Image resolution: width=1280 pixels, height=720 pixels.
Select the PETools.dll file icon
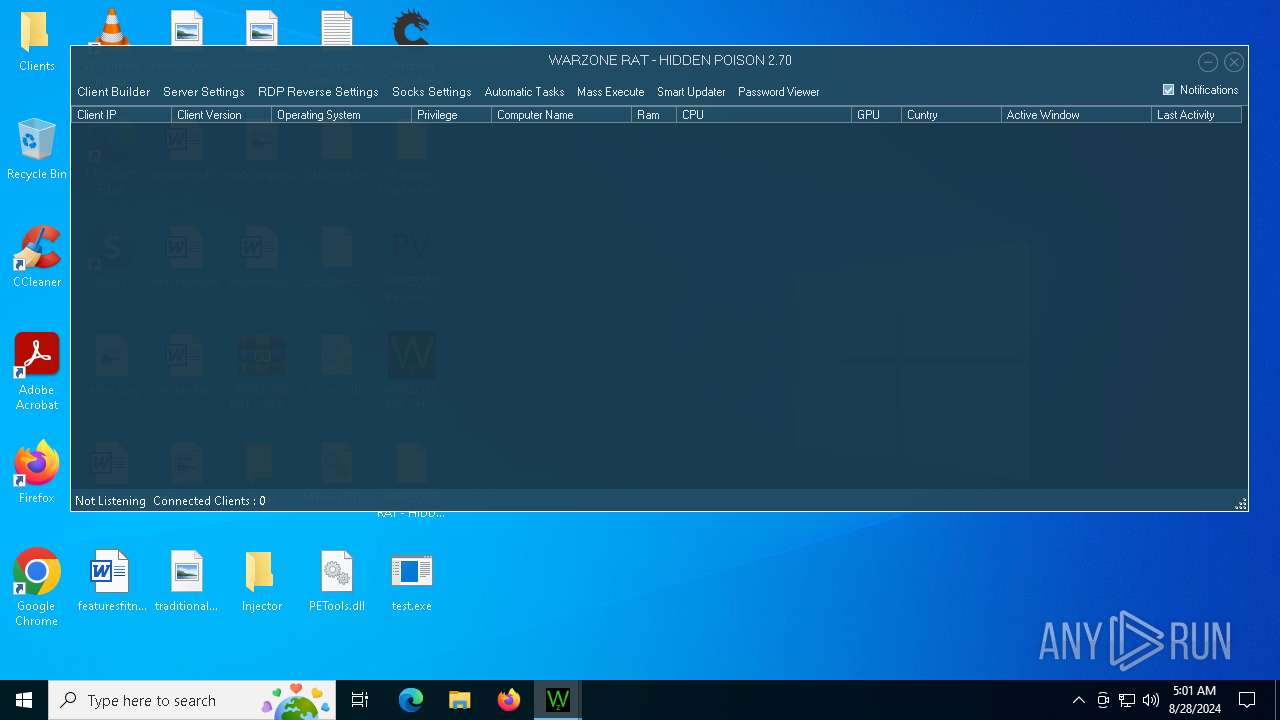click(336, 581)
